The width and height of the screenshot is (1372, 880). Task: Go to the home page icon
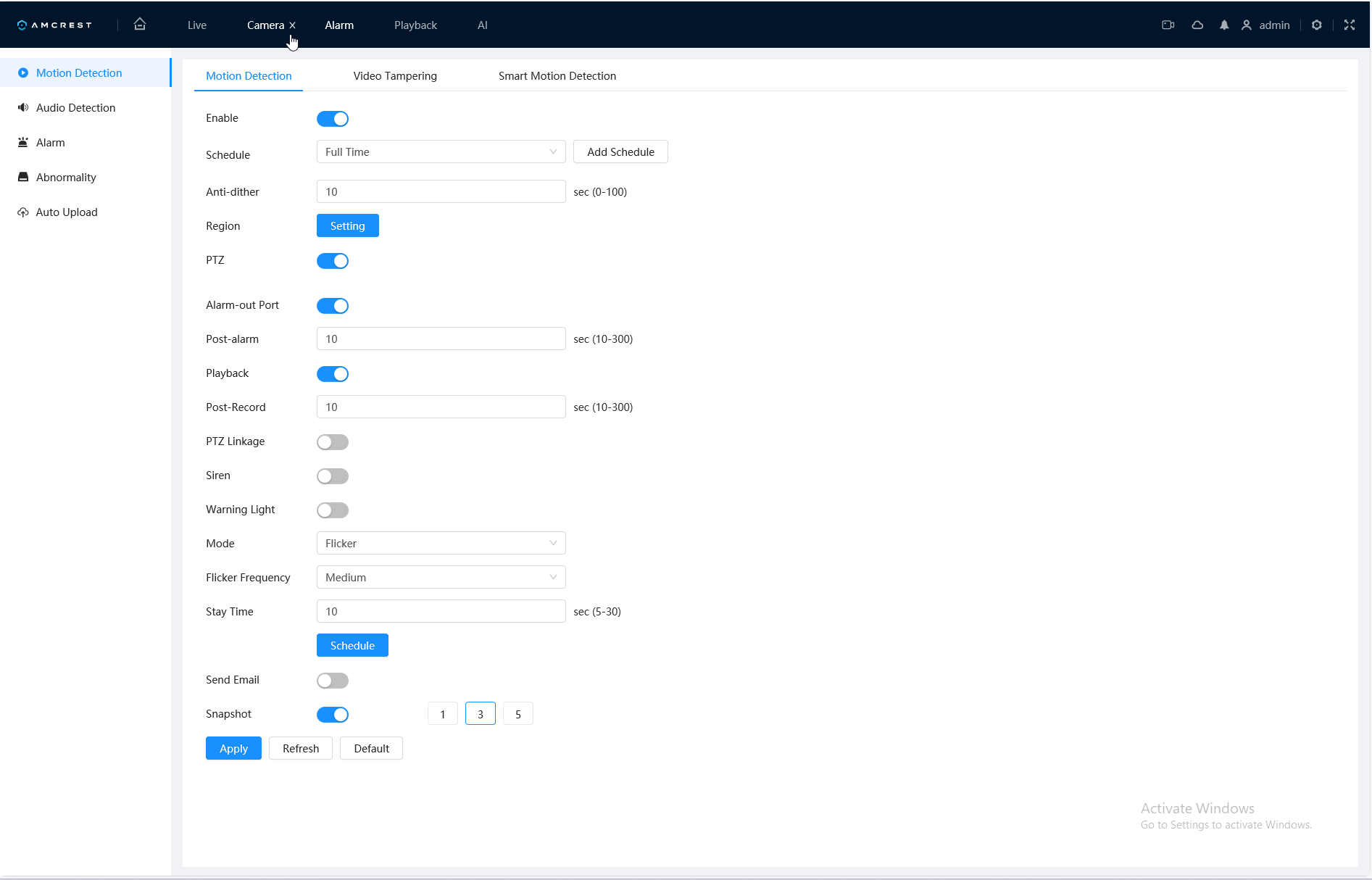click(140, 25)
